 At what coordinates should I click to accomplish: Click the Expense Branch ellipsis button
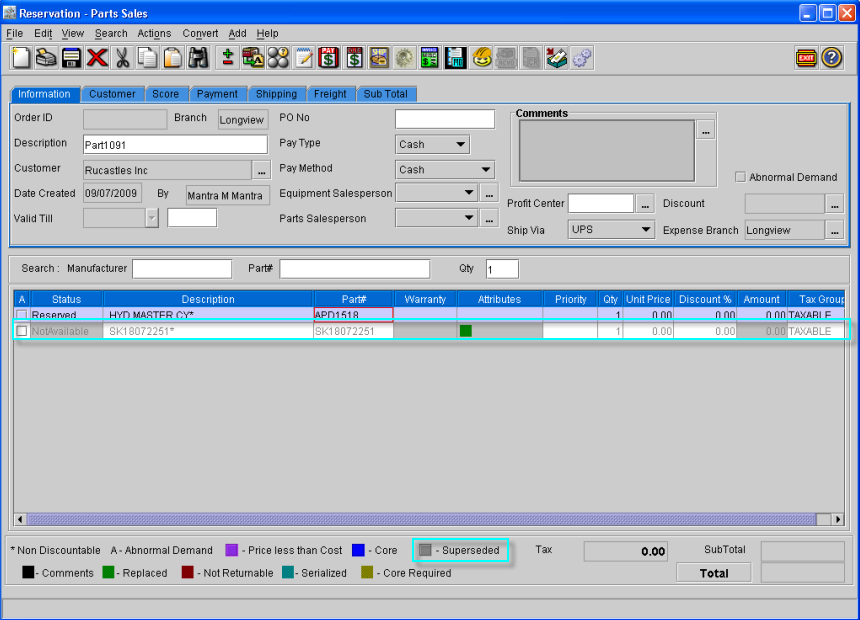[834, 230]
